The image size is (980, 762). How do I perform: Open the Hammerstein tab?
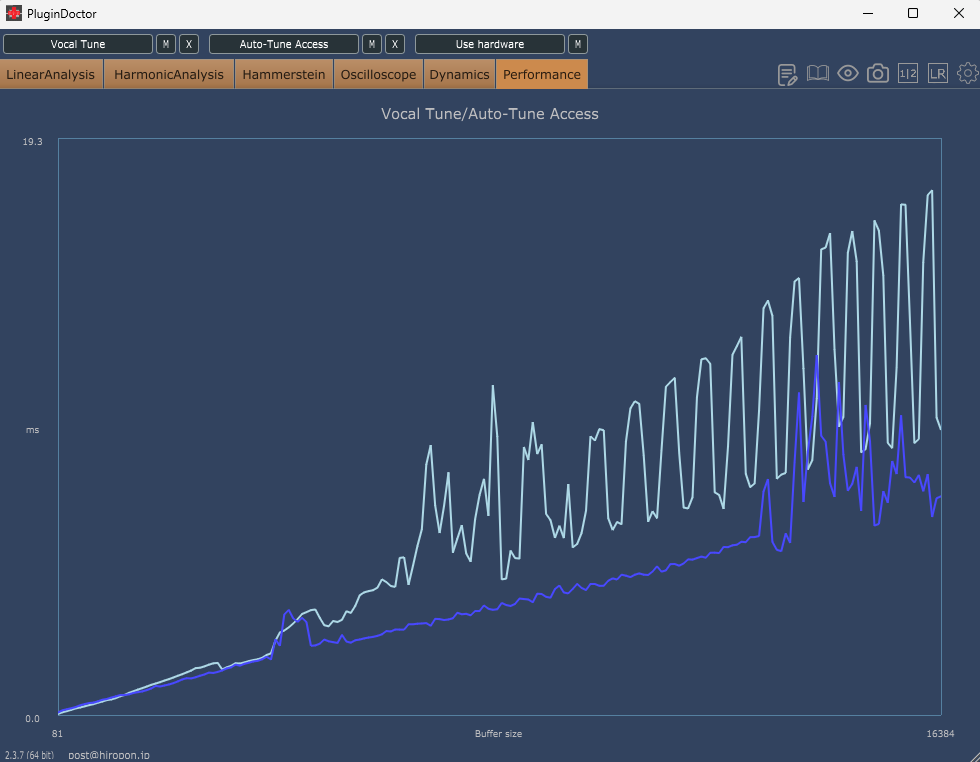(284, 74)
